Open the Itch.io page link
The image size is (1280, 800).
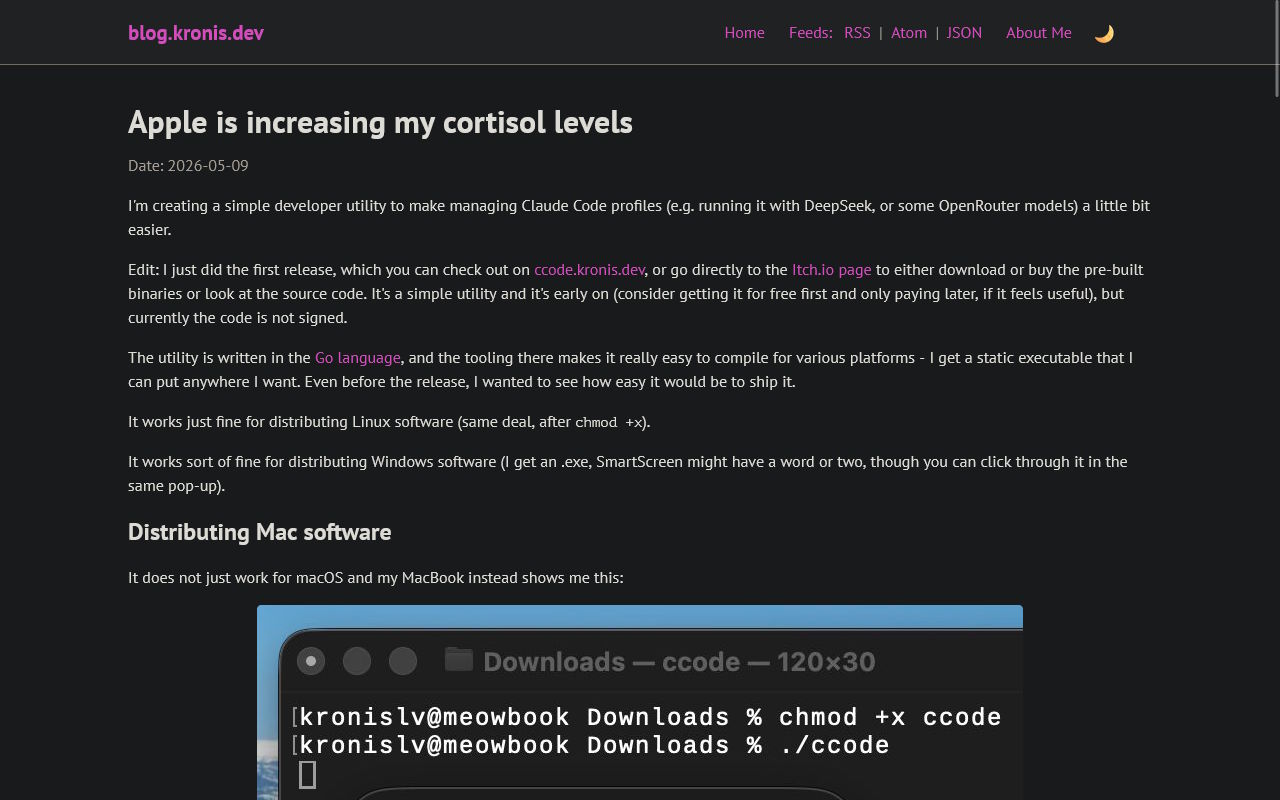(832, 270)
